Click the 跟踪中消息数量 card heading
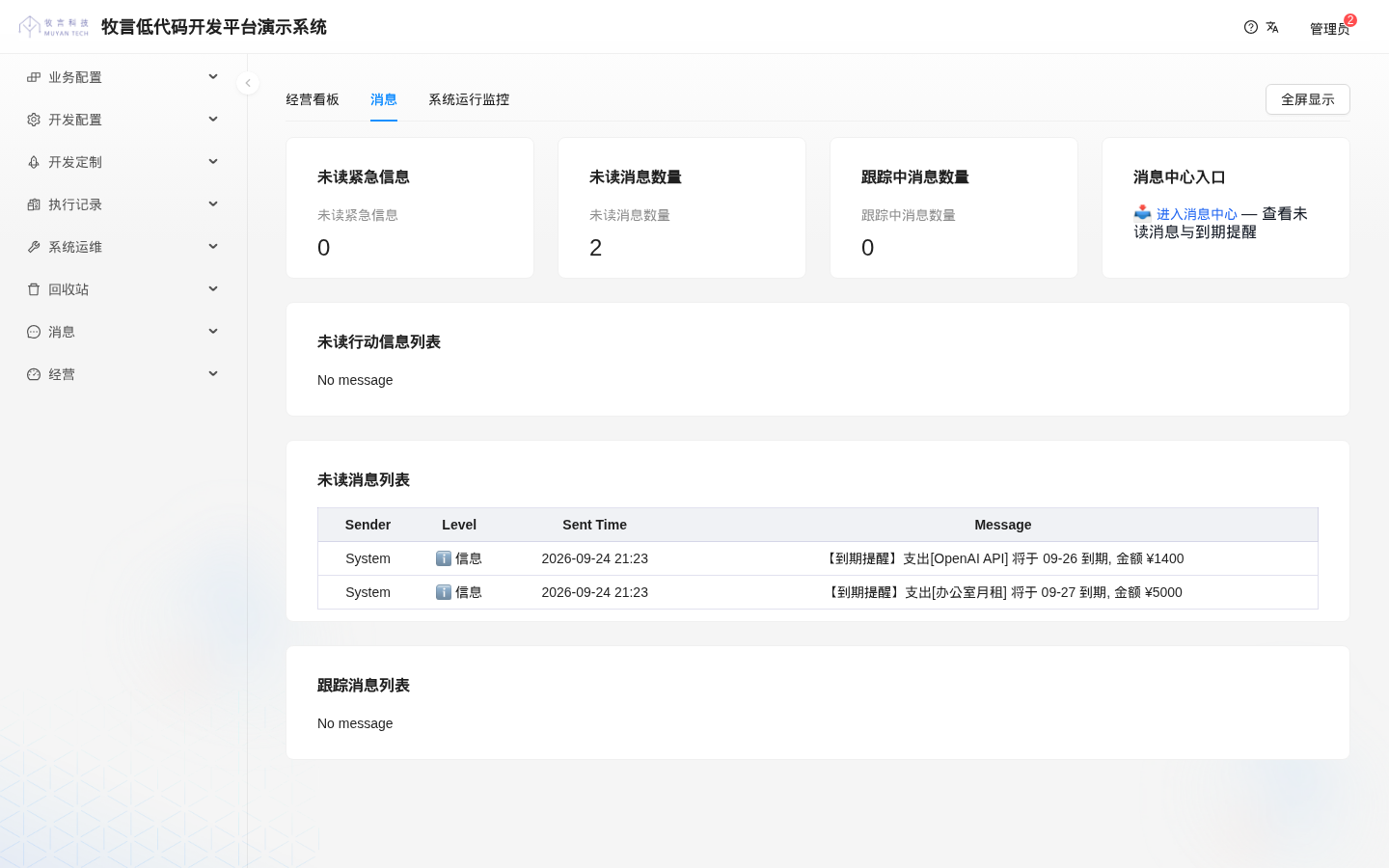This screenshot has height=868, width=1389. [x=915, y=176]
